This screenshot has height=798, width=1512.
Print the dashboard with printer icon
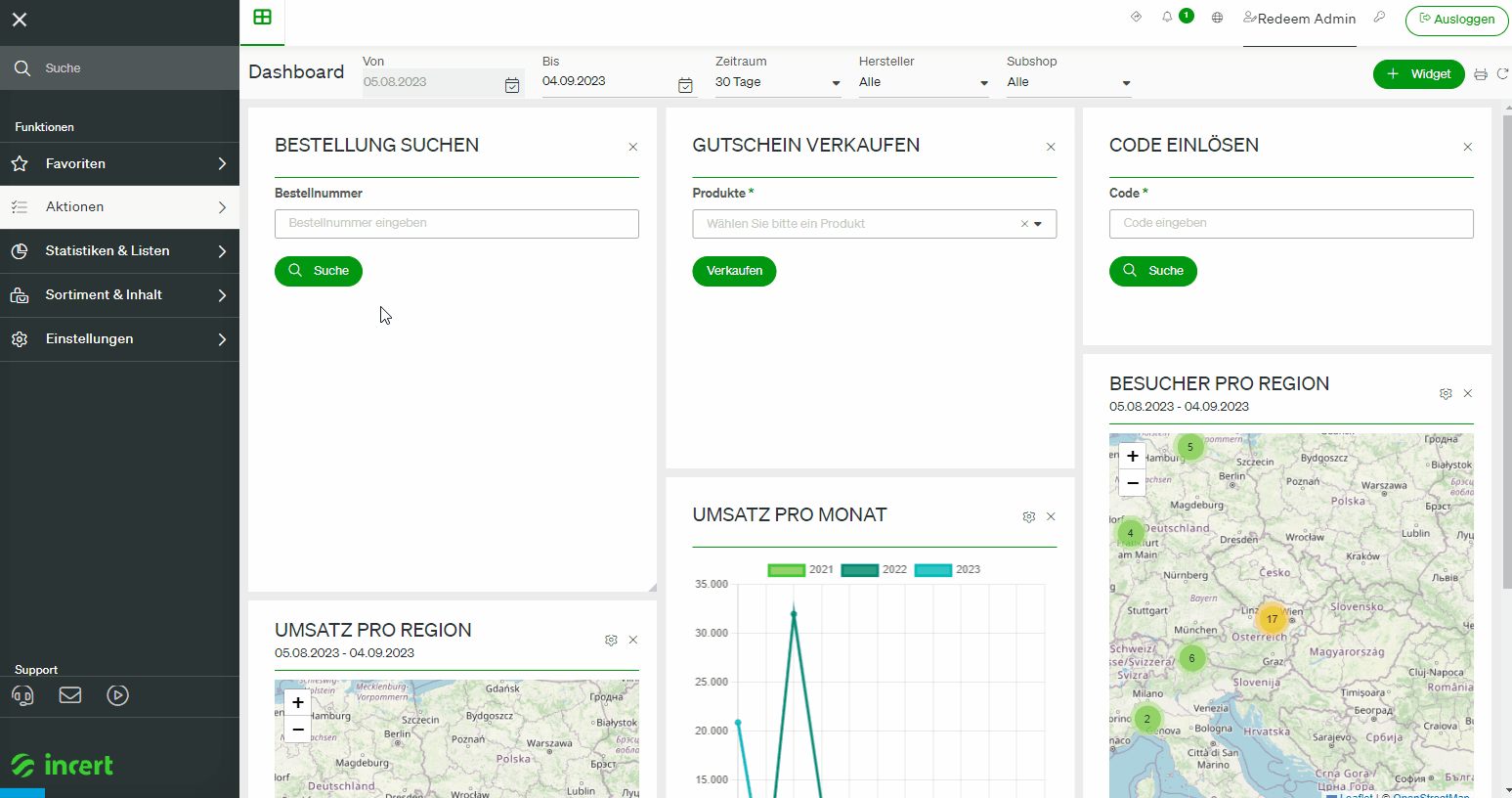pos(1481,74)
